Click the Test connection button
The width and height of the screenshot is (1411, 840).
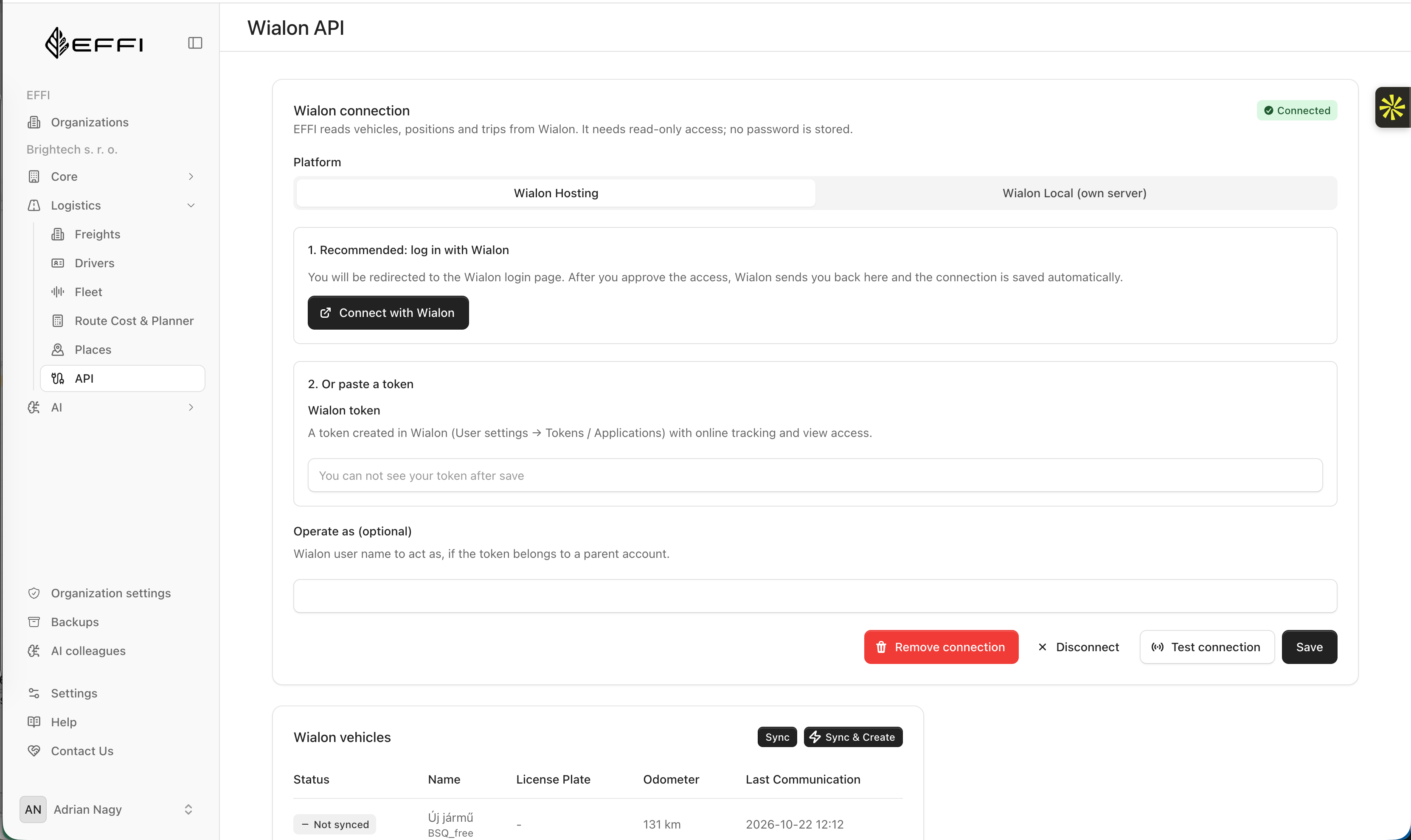pyautogui.click(x=1206, y=647)
